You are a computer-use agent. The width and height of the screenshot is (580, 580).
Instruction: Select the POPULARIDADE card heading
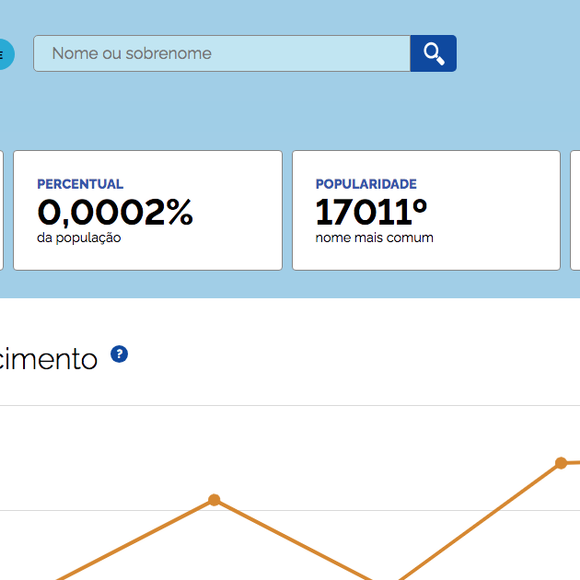[366, 184]
